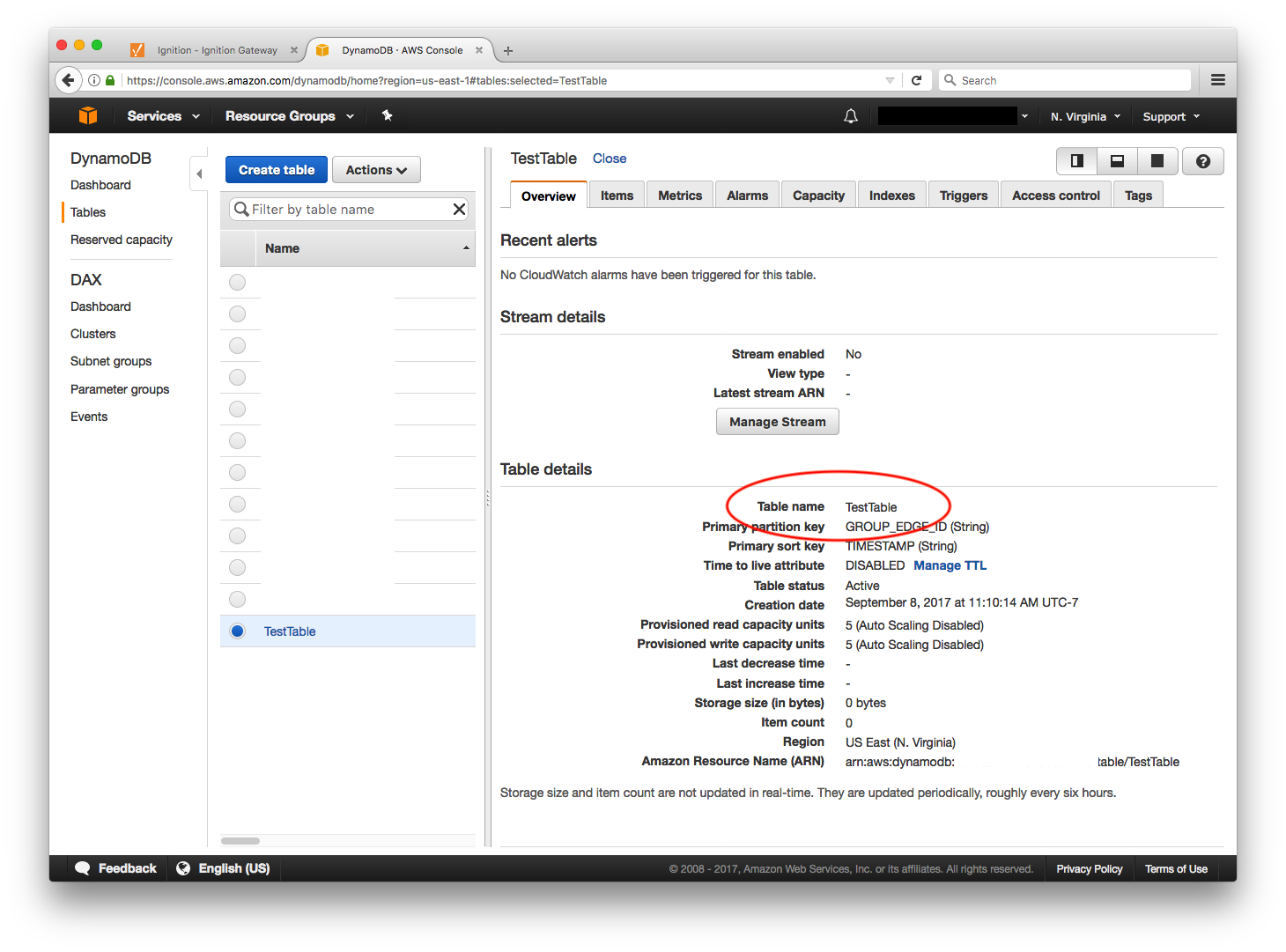Click the AWS cube logo icon

tap(88, 116)
